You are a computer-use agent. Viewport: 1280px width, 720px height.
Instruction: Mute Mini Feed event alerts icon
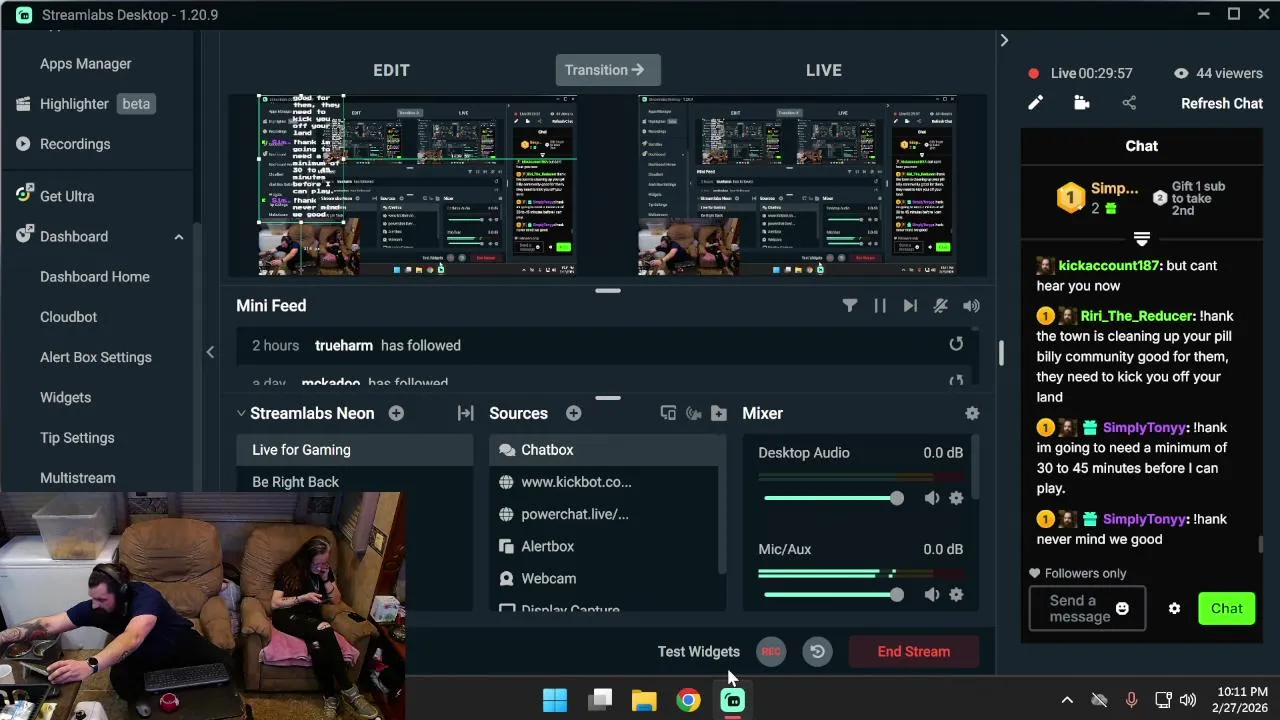tap(940, 306)
